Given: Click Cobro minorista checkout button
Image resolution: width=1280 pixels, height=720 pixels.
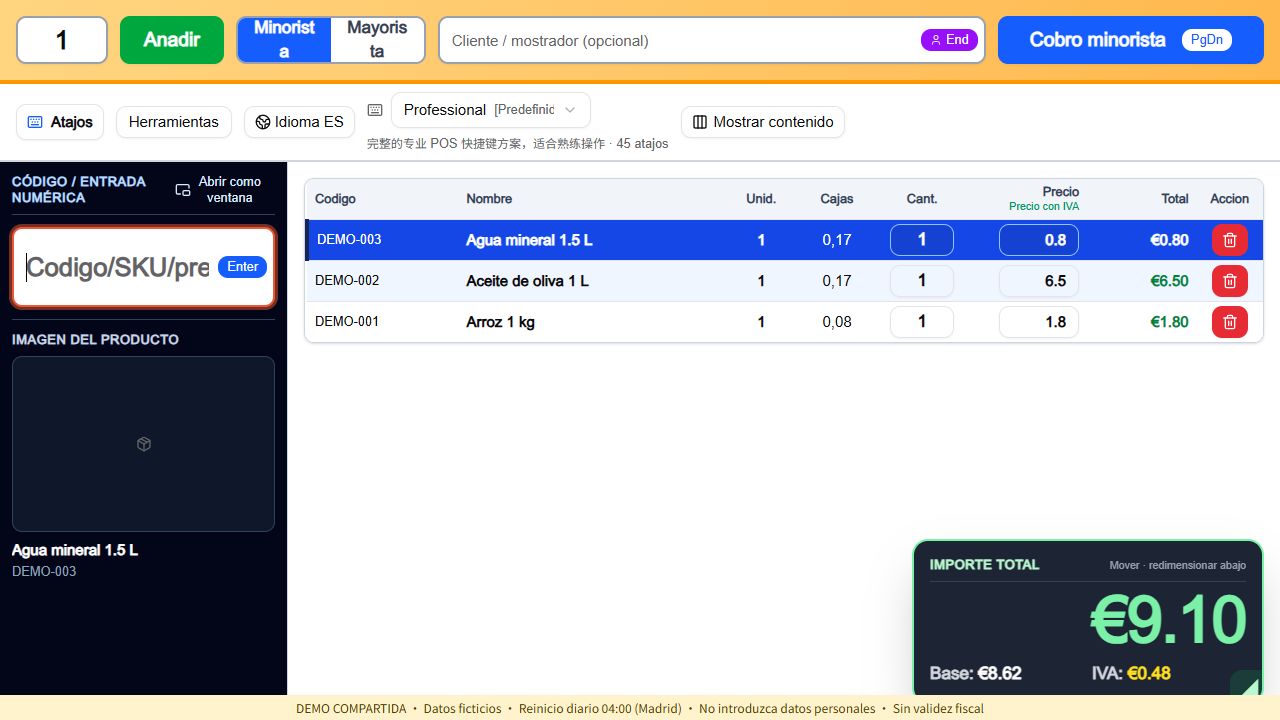Looking at the screenshot, I should point(1131,40).
